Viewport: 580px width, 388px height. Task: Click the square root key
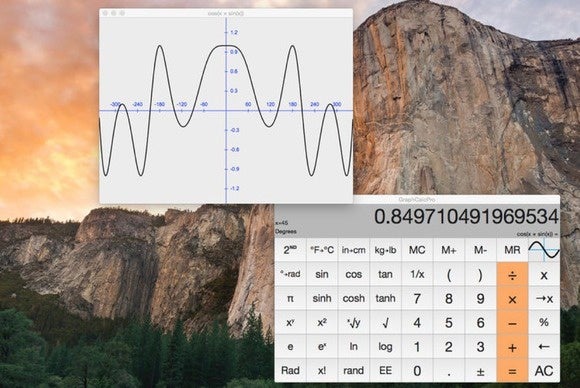pos(385,323)
